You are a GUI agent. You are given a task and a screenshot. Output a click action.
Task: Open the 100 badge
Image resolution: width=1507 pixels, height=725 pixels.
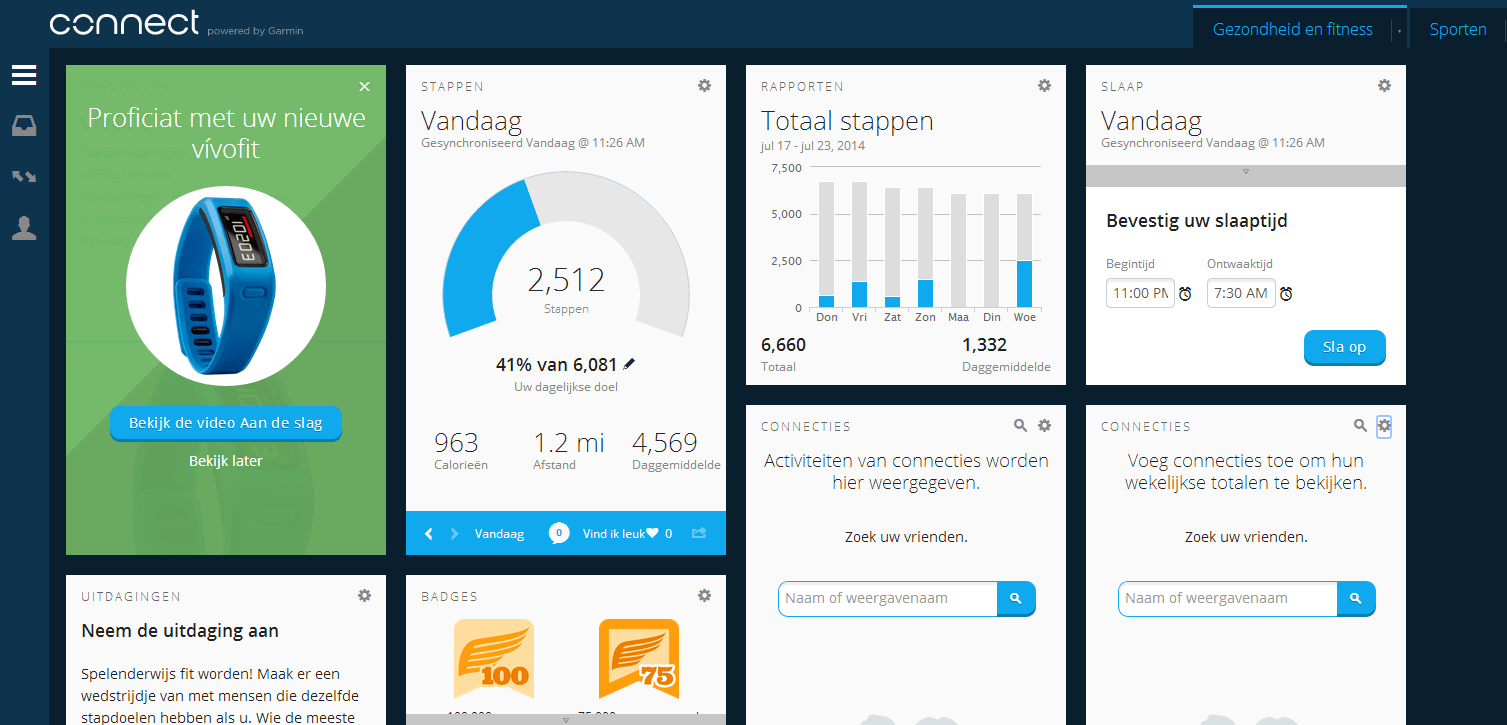[494, 659]
